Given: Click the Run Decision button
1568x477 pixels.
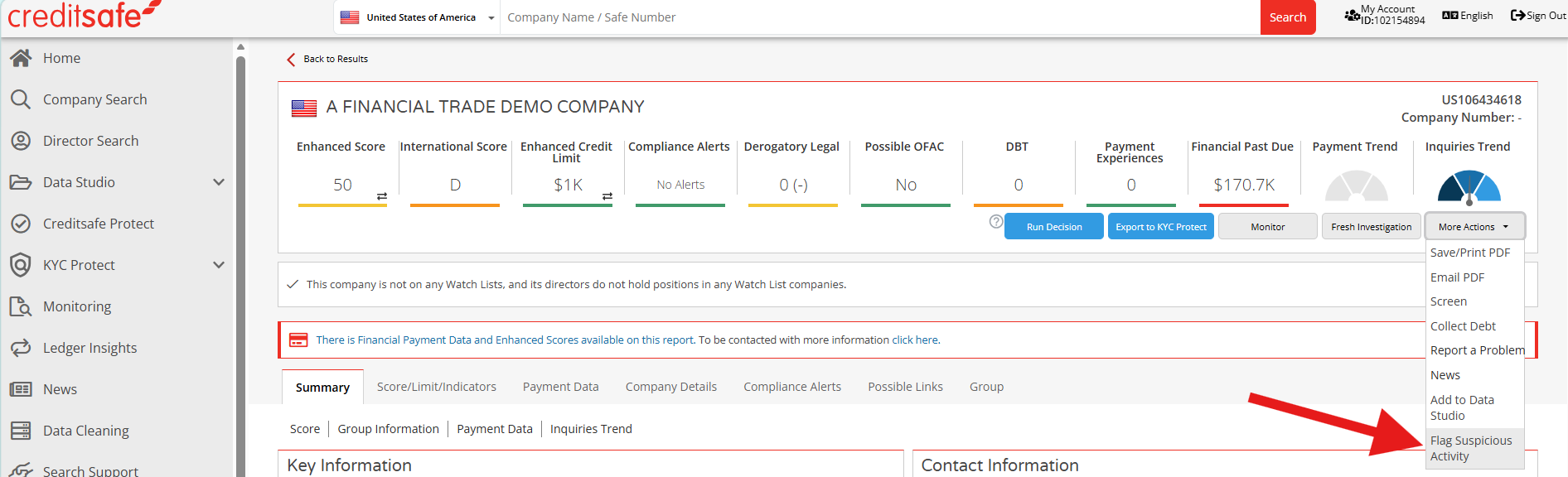Looking at the screenshot, I should click(1054, 227).
